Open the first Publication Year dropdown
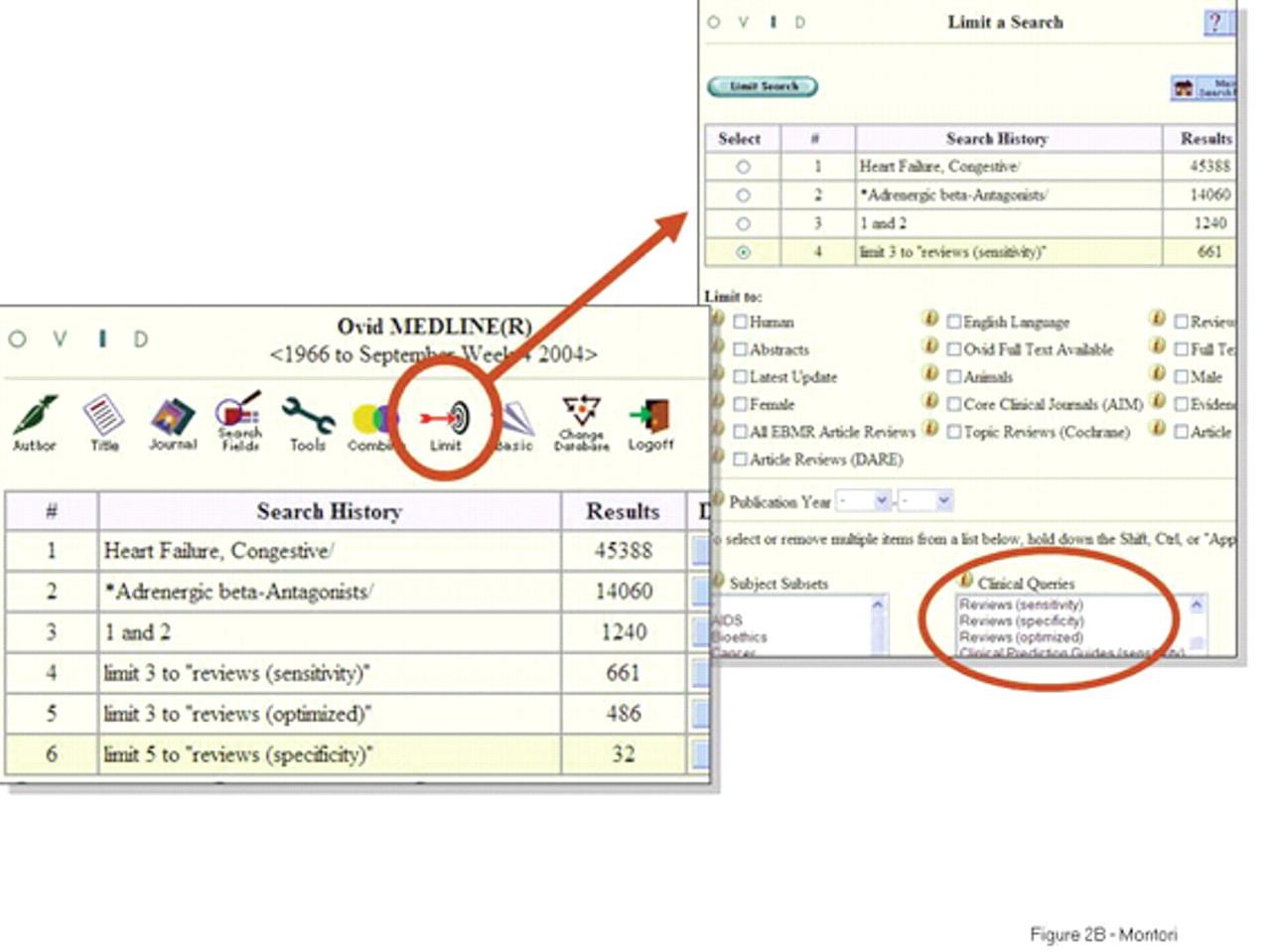This screenshot has height=952, width=1271. tap(863, 501)
